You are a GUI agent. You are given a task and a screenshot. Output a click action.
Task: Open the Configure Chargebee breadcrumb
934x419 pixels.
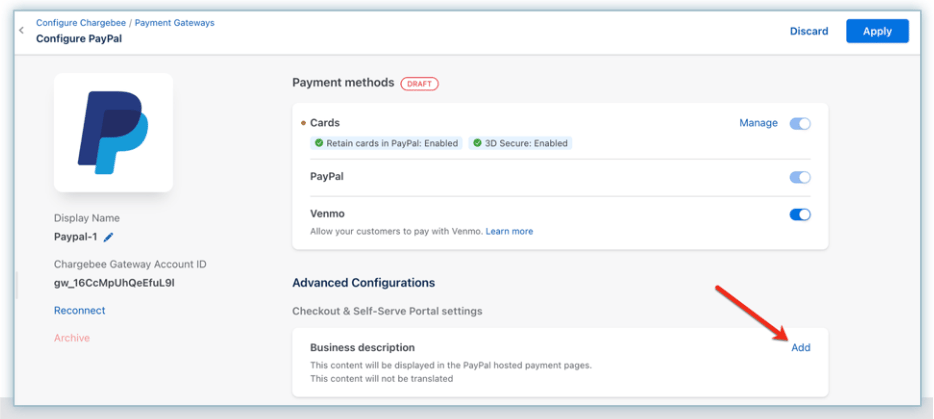pyautogui.click(x=81, y=22)
